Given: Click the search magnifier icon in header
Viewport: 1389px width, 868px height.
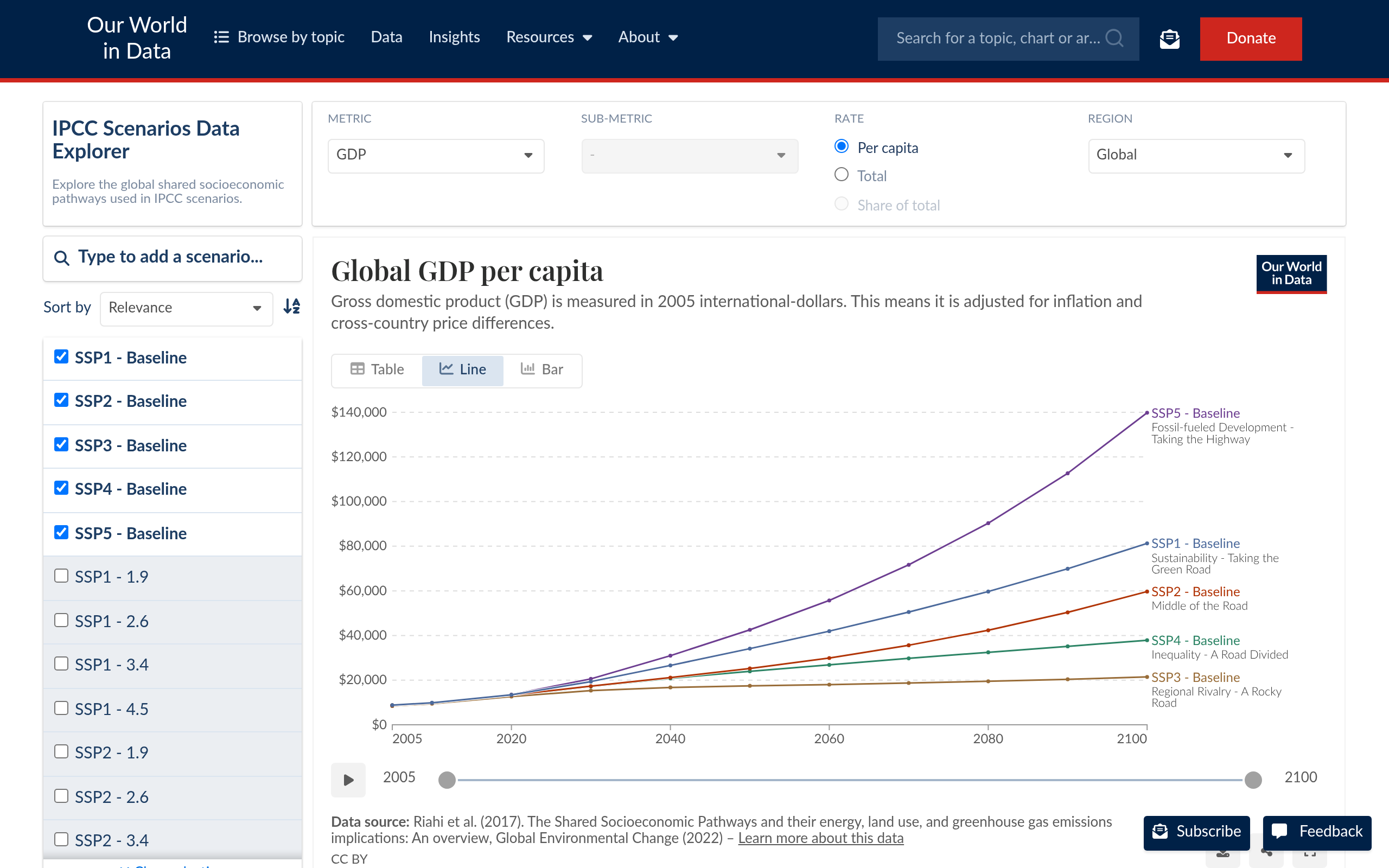Looking at the screenshot, I should 1114,39.
